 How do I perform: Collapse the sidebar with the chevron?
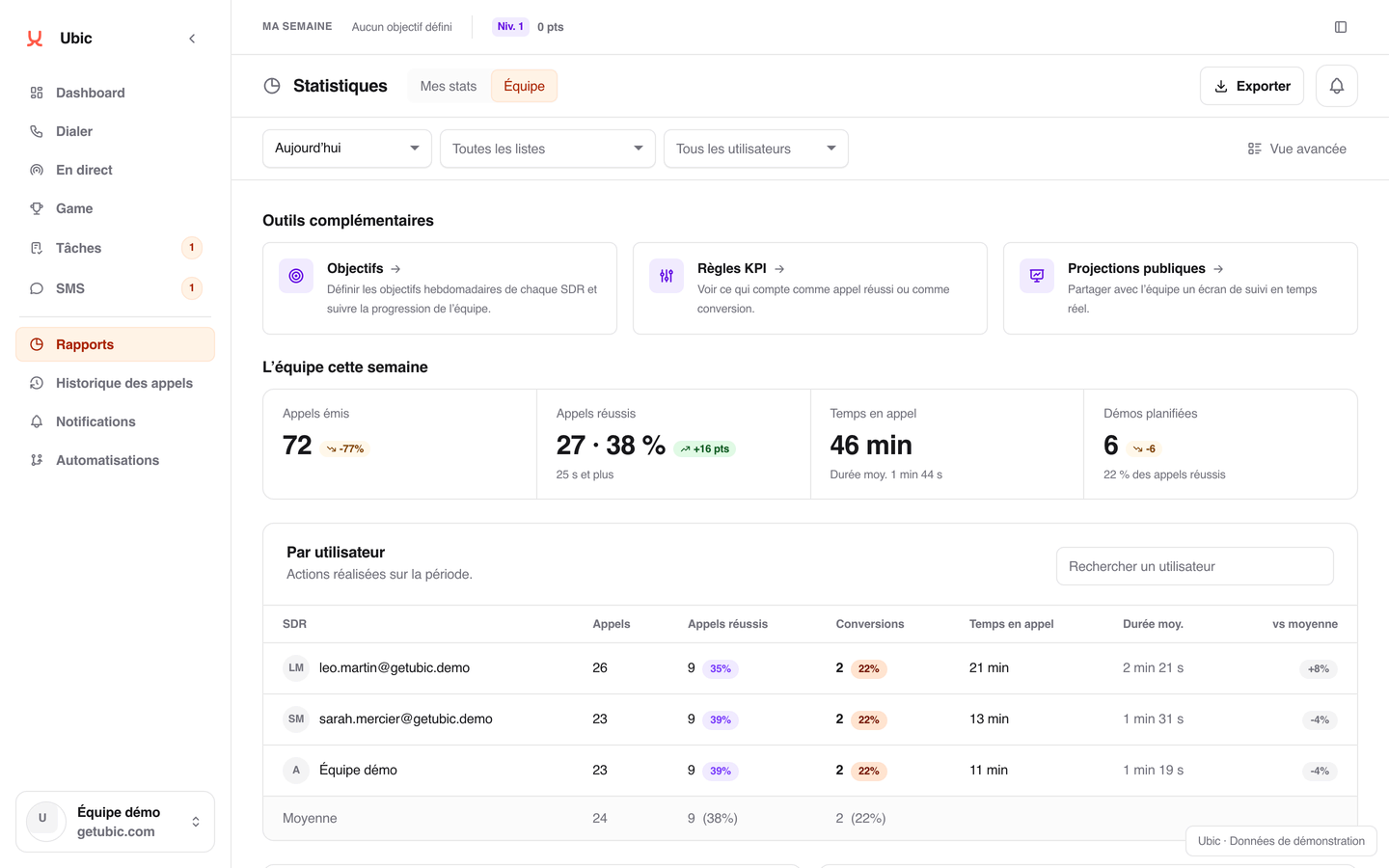(x=192, y=39)
